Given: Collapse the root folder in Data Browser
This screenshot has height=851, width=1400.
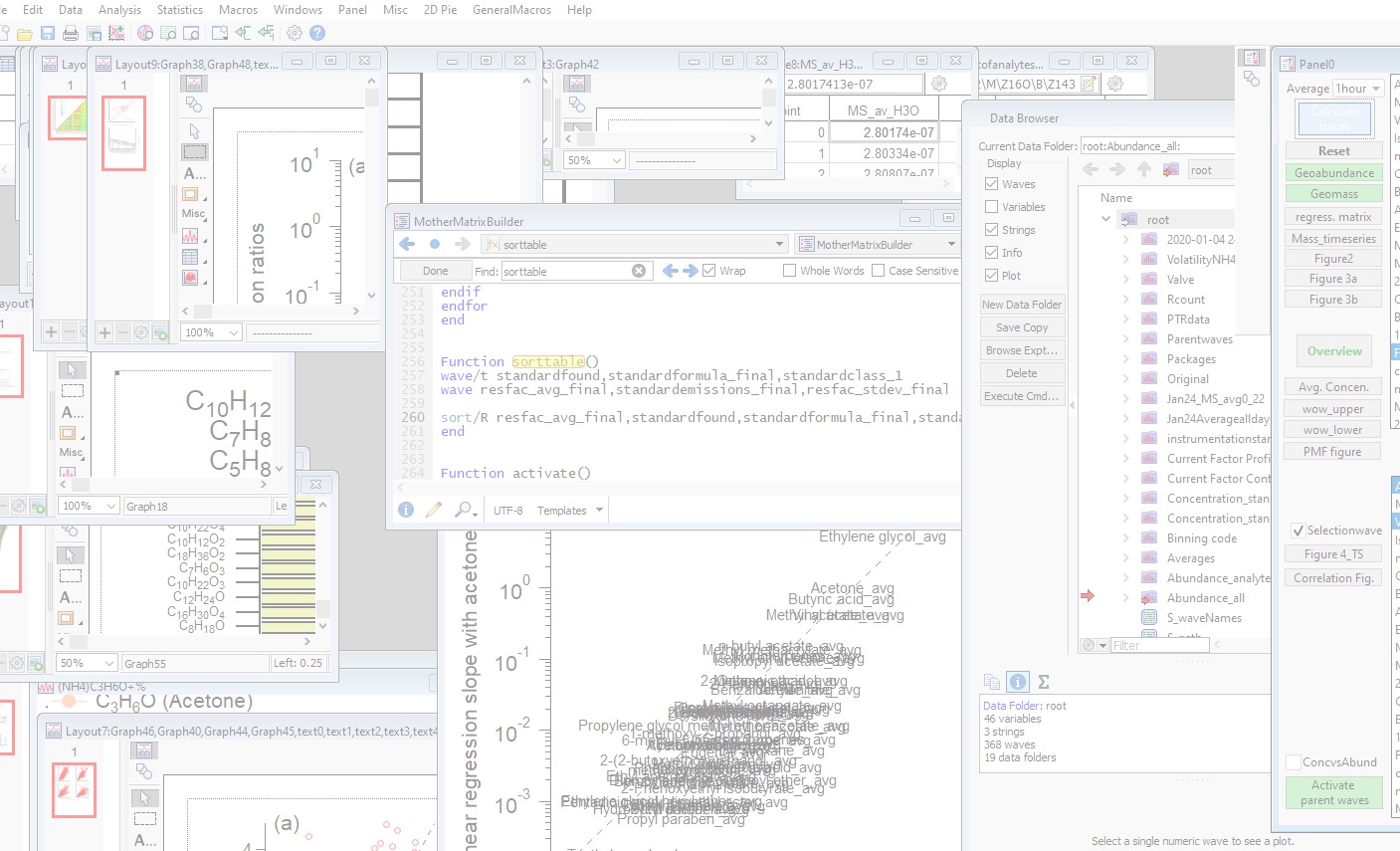Looking at the screenshot, I should click(1105, 219).
